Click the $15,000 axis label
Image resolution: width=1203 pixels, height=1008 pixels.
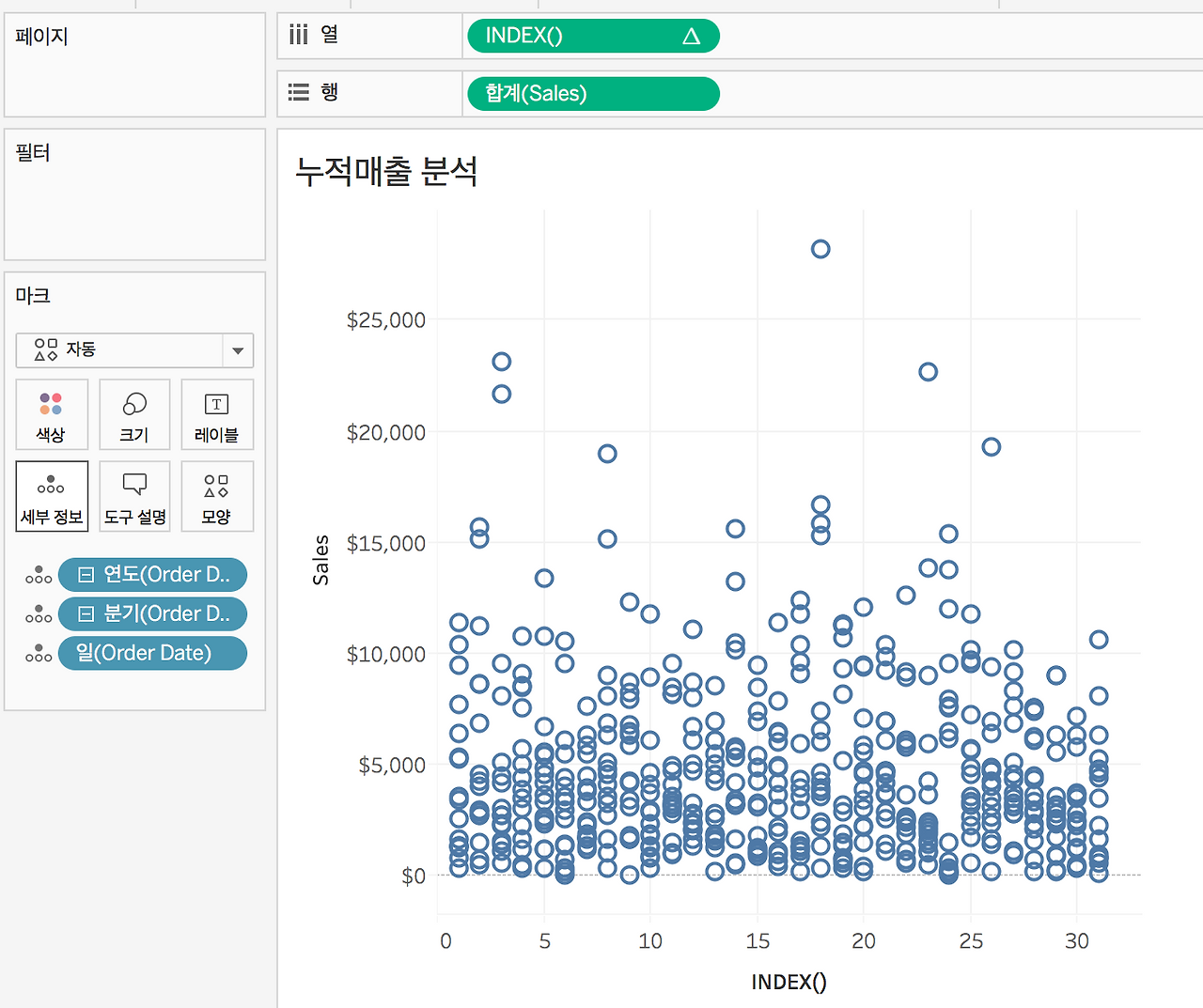click(386, 543)
